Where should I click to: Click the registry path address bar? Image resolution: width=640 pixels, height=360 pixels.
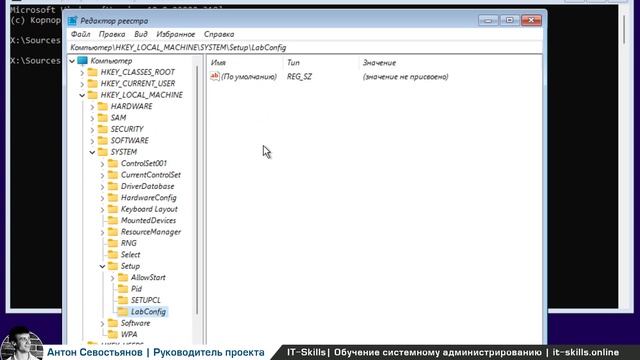(305, 47)
